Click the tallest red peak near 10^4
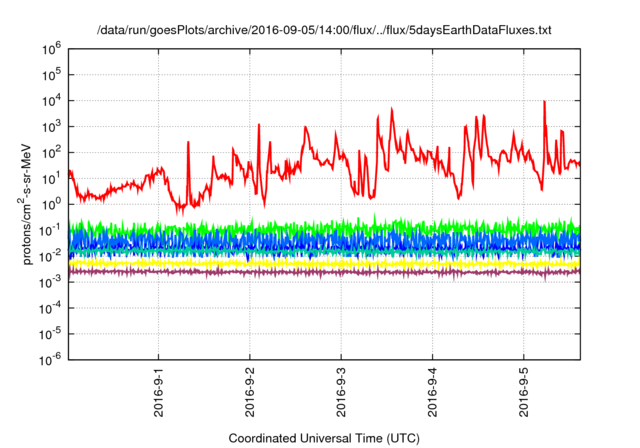This screenshot has height=448, width=640. click(544, 103)
